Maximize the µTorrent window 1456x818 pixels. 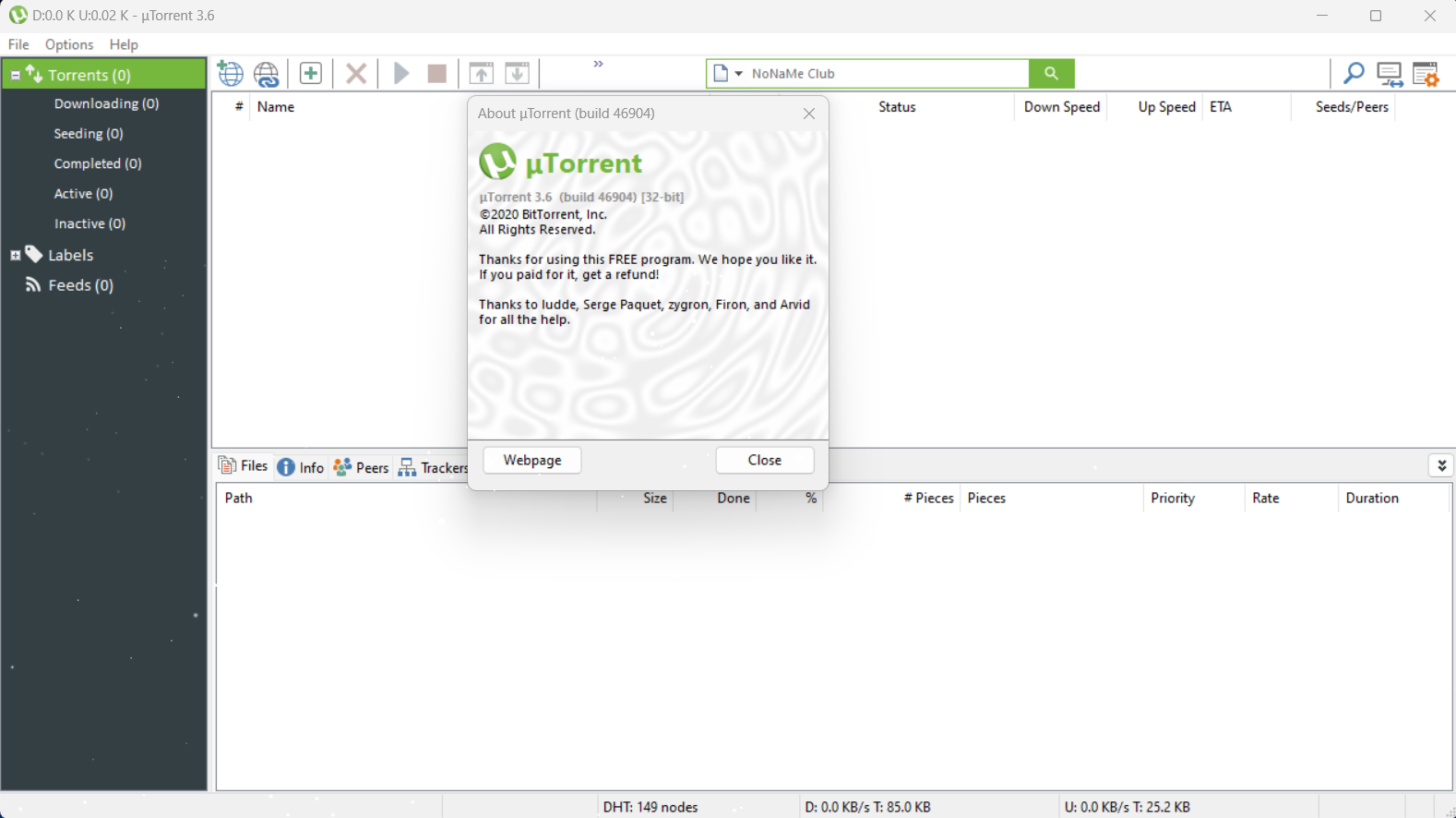pyautogui.click(x=1376, y=16)
